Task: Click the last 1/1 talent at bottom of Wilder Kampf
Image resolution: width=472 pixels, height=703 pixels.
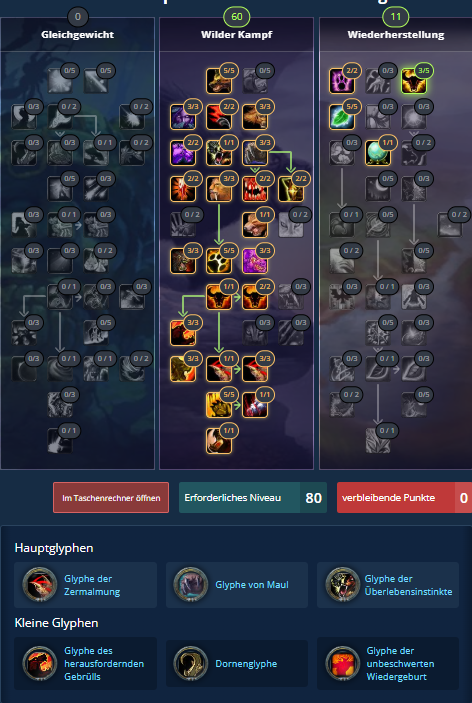Action: click(x=219, y=440)
